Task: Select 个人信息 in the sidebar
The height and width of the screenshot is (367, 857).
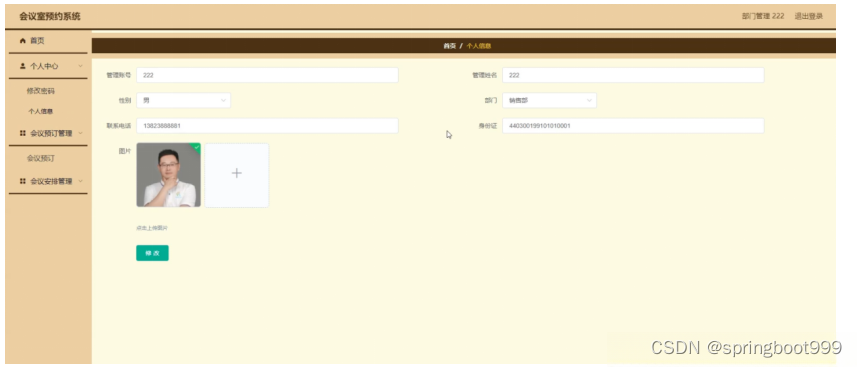Action: [41, 112]
